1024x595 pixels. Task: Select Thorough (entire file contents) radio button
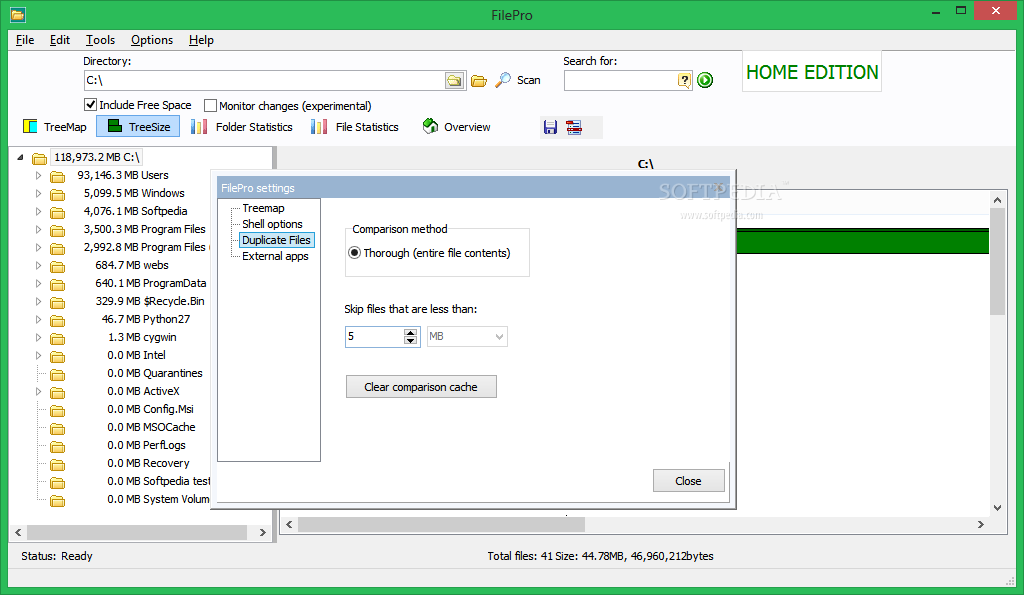tap(355, 253)
